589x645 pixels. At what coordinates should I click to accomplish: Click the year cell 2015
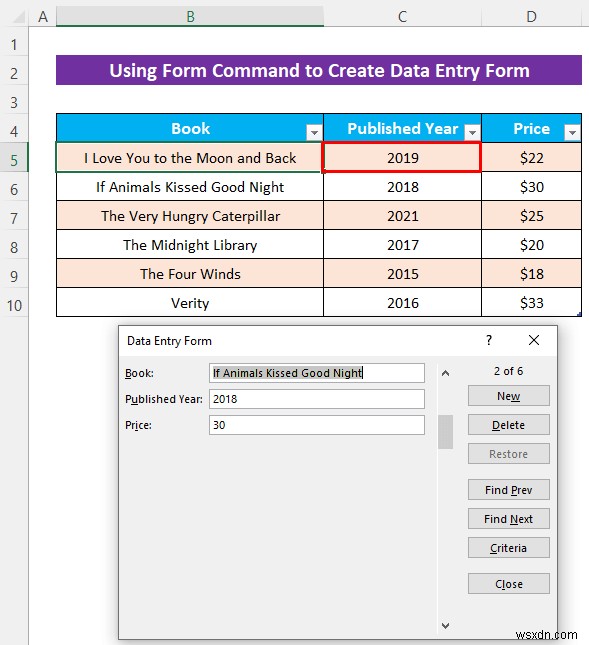(x=402, y=274)
